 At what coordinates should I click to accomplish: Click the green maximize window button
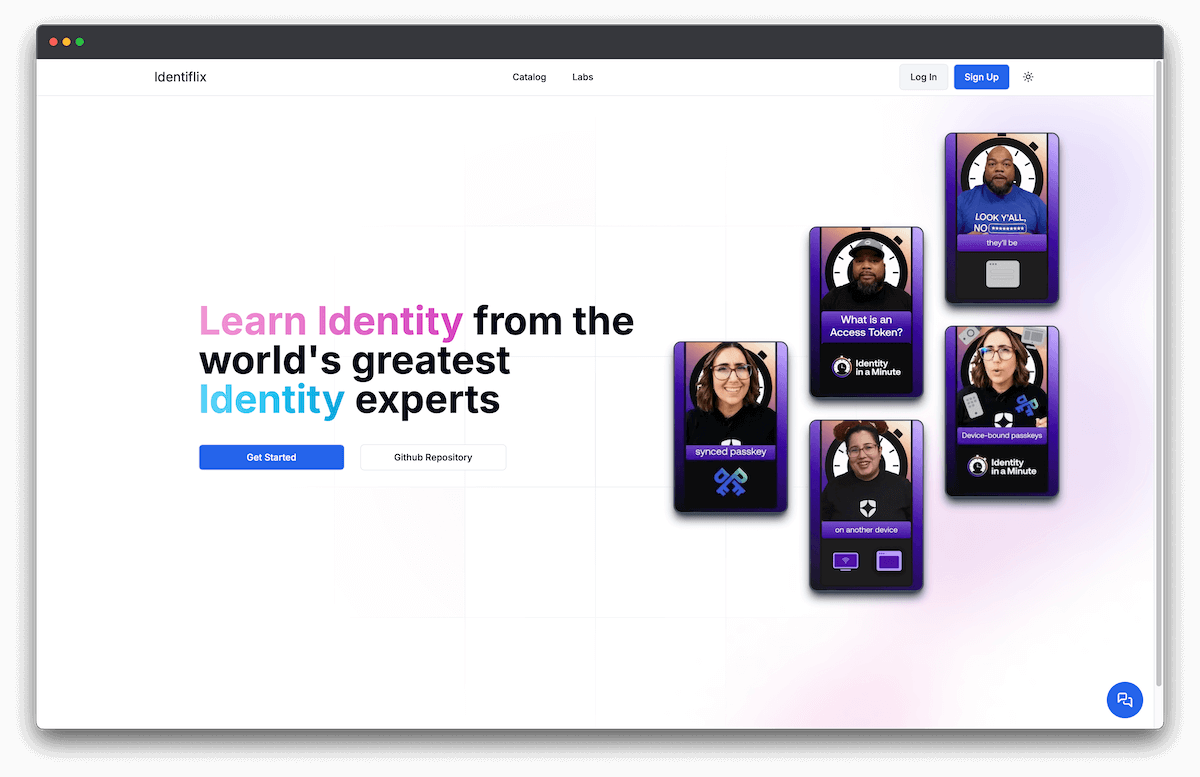80,42
